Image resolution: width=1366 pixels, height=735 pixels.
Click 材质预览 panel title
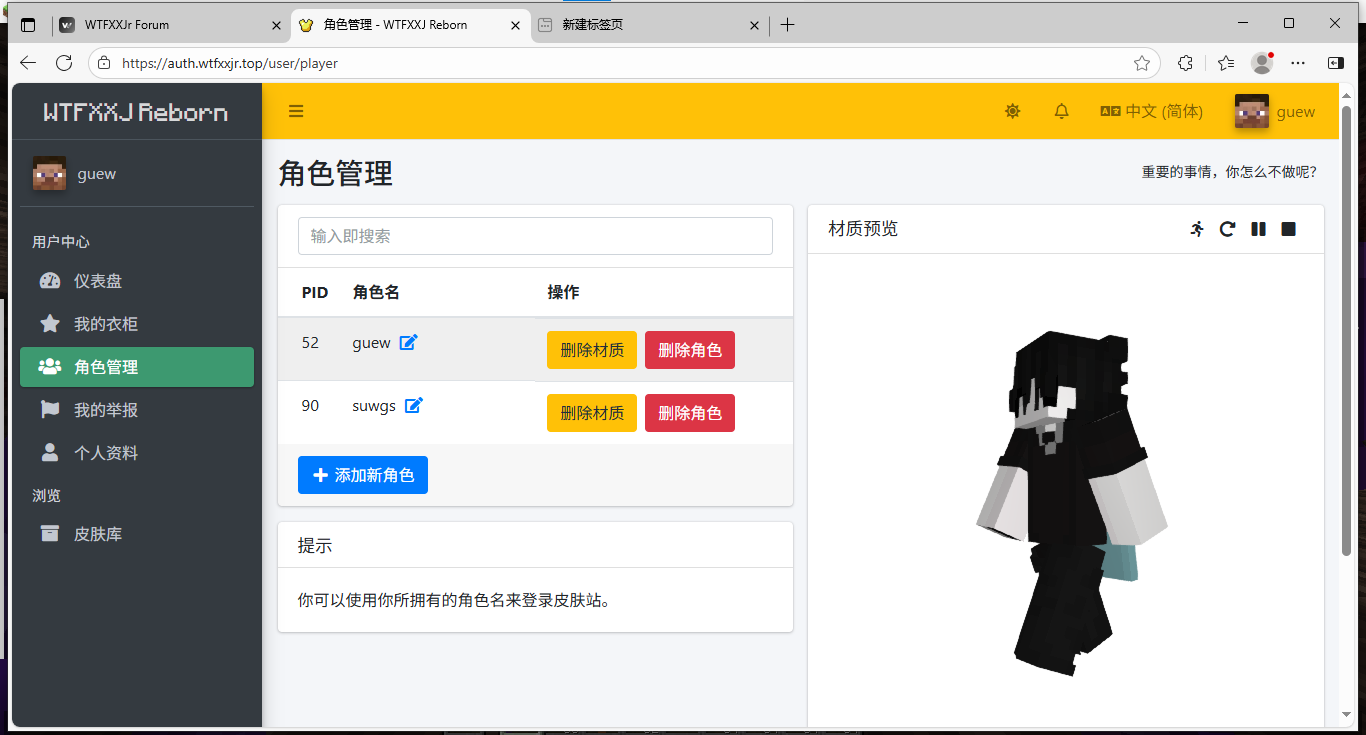point(863,229)
